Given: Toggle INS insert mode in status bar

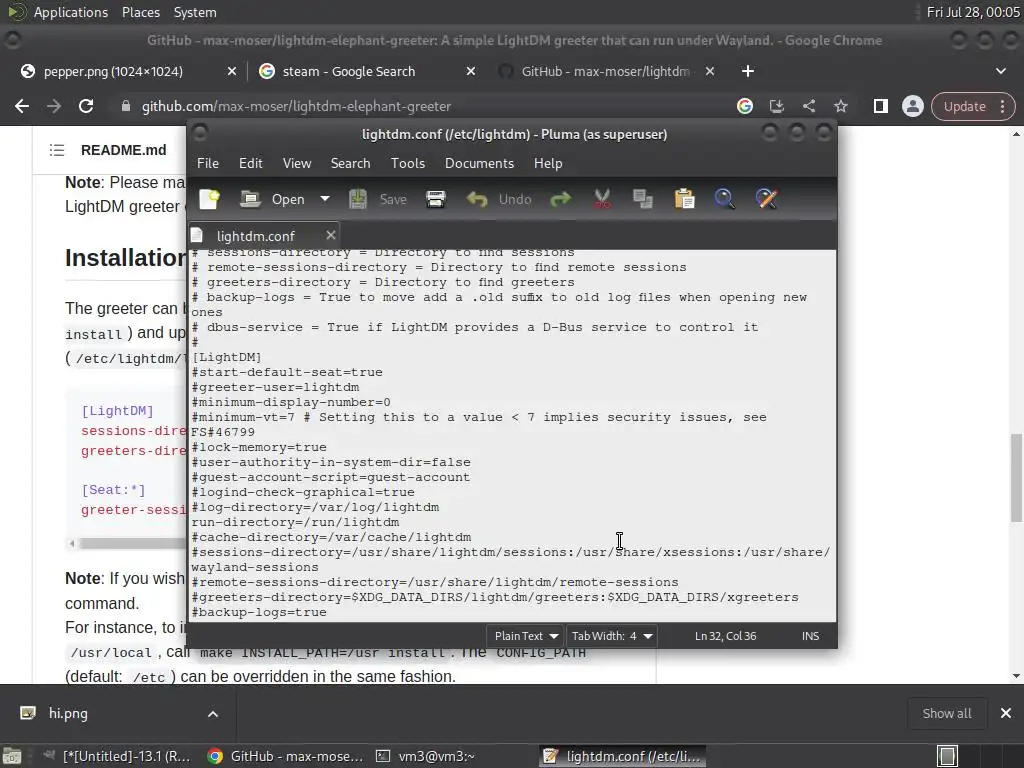Looking at the screenshot, I should tap(810, 636).
